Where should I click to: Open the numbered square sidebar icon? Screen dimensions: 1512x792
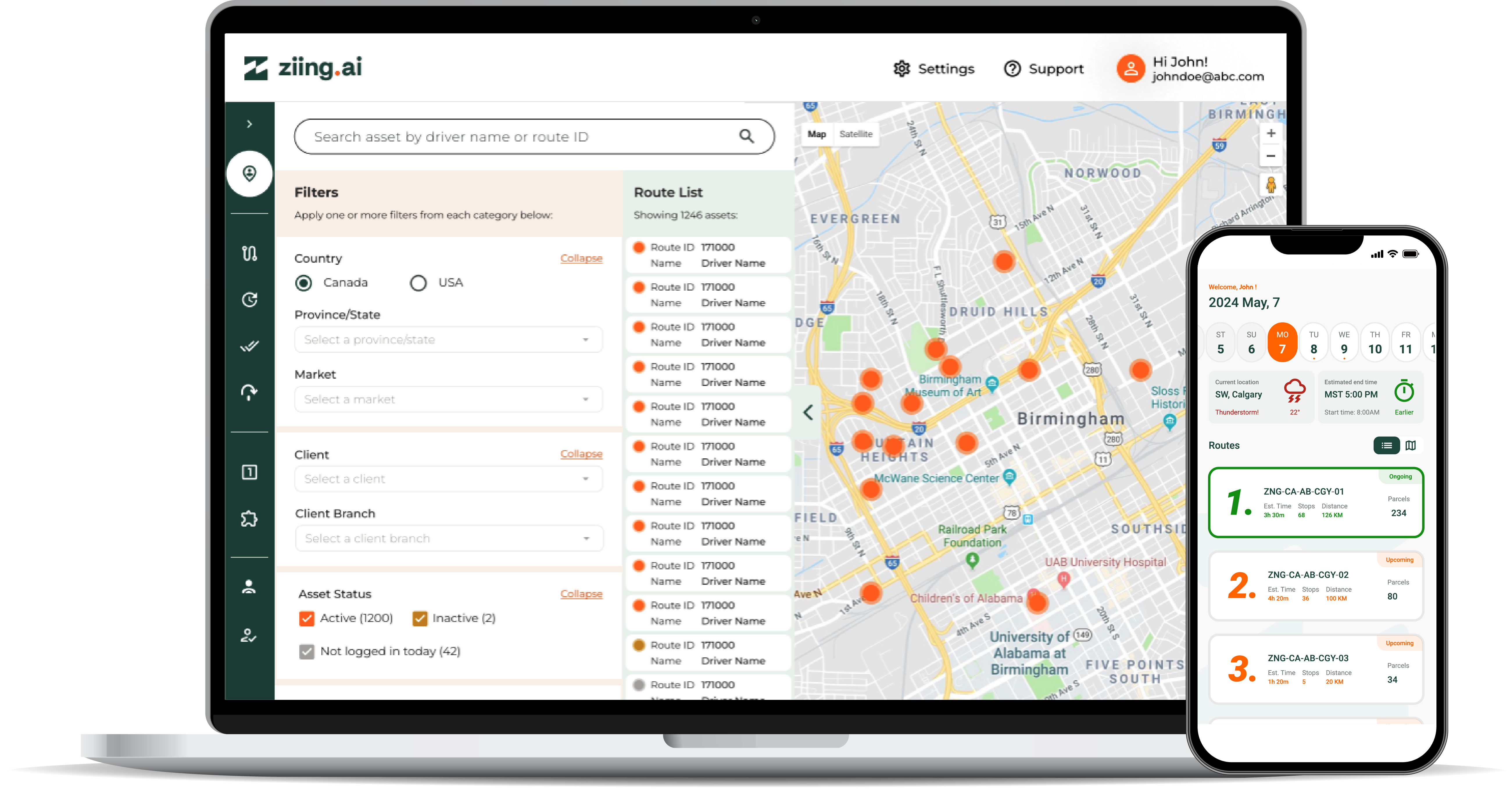click(249, 472)
